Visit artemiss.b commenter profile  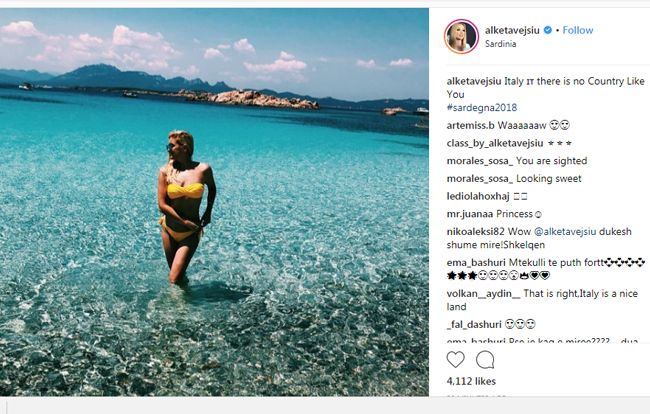pos(471,126)
